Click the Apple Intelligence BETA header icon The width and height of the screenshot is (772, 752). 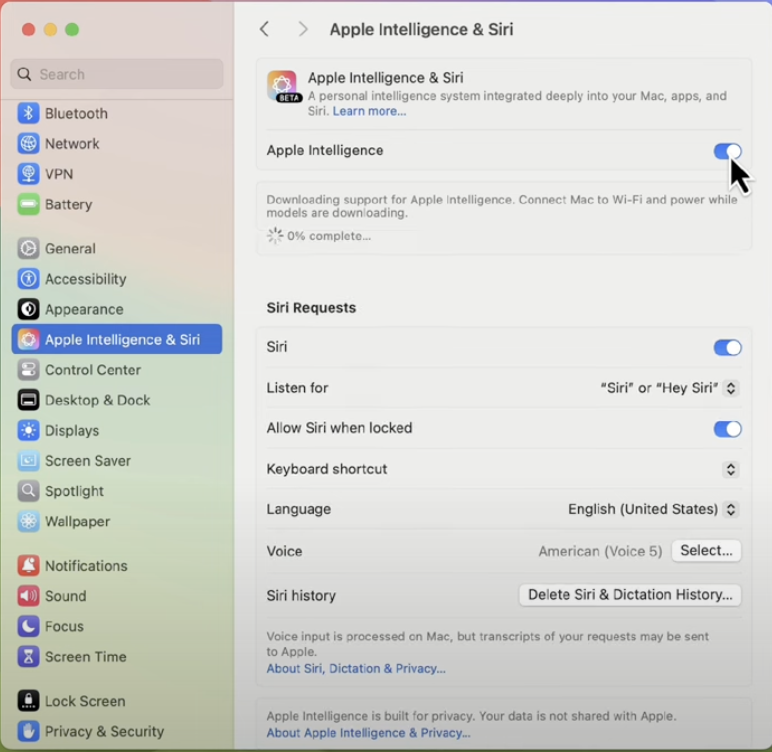(x=283, y=86)
